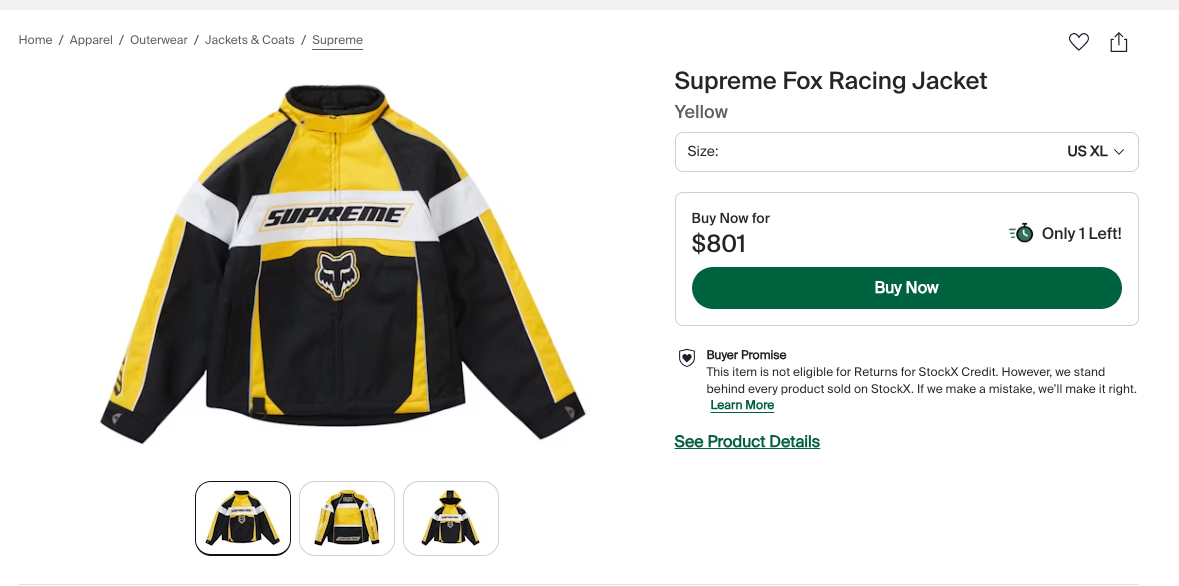Screen dimensions: 1179x586
Task: Open the Learn More link
Action: (x=742, y=405)
